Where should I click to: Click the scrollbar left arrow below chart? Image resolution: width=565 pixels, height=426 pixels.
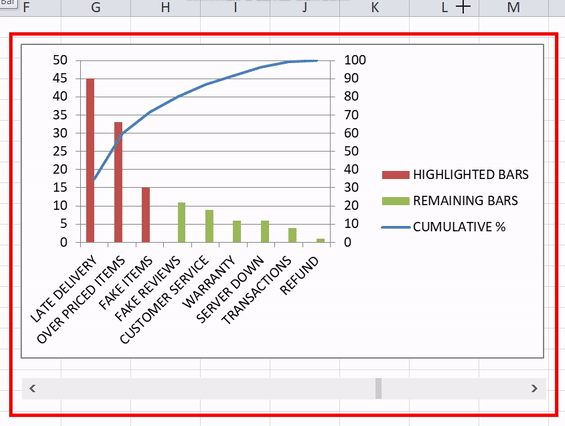pos(32,389)
